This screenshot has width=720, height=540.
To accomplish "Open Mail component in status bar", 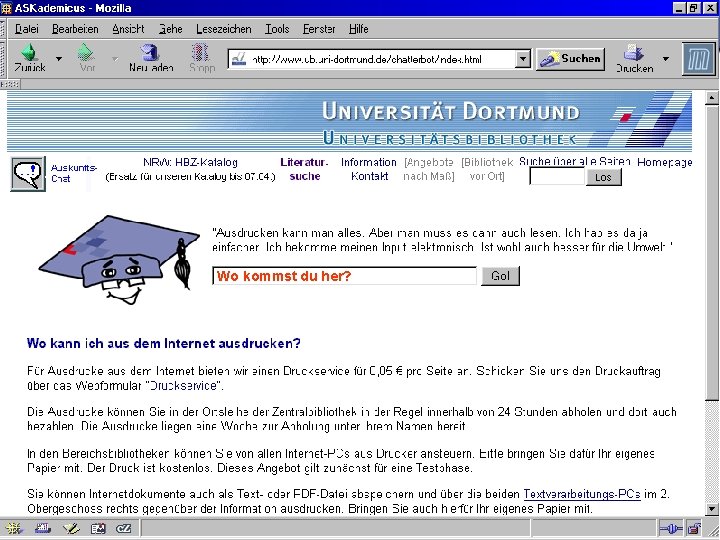I will coord(42,529).
